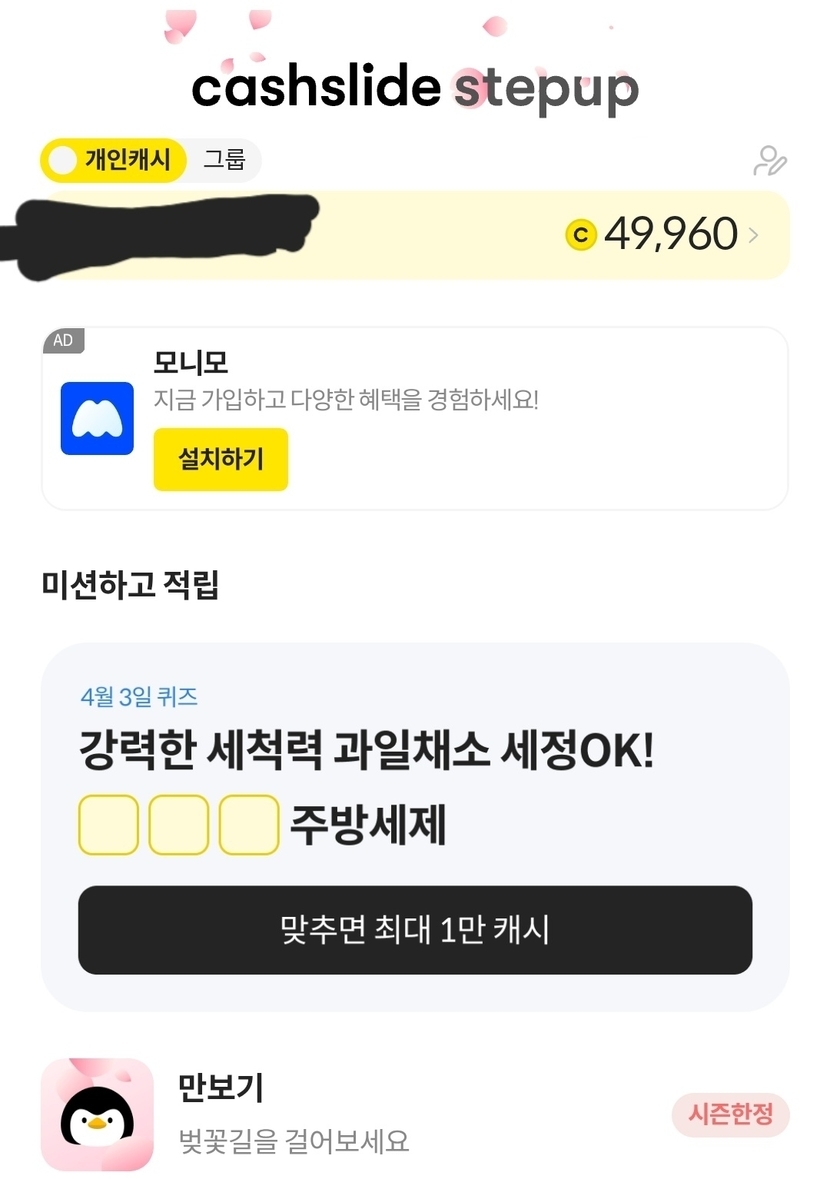Viewport: 830px width, 1179px height.
Task: Open the 49,960 cash balance
Action: pos(670,235)
